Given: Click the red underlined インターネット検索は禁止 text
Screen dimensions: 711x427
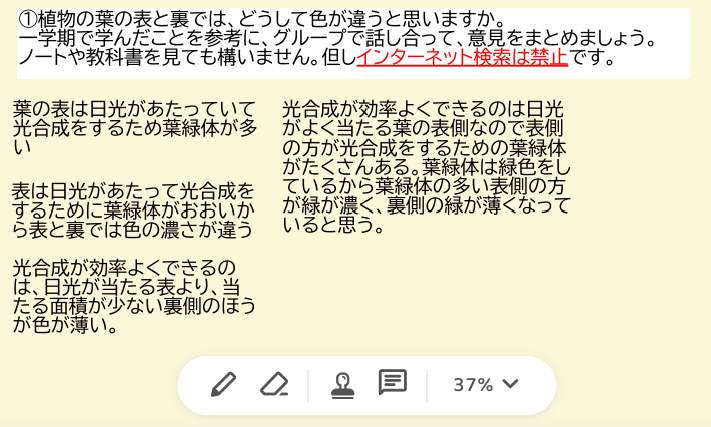Looking at the screenshot, I should coord(462,57).
